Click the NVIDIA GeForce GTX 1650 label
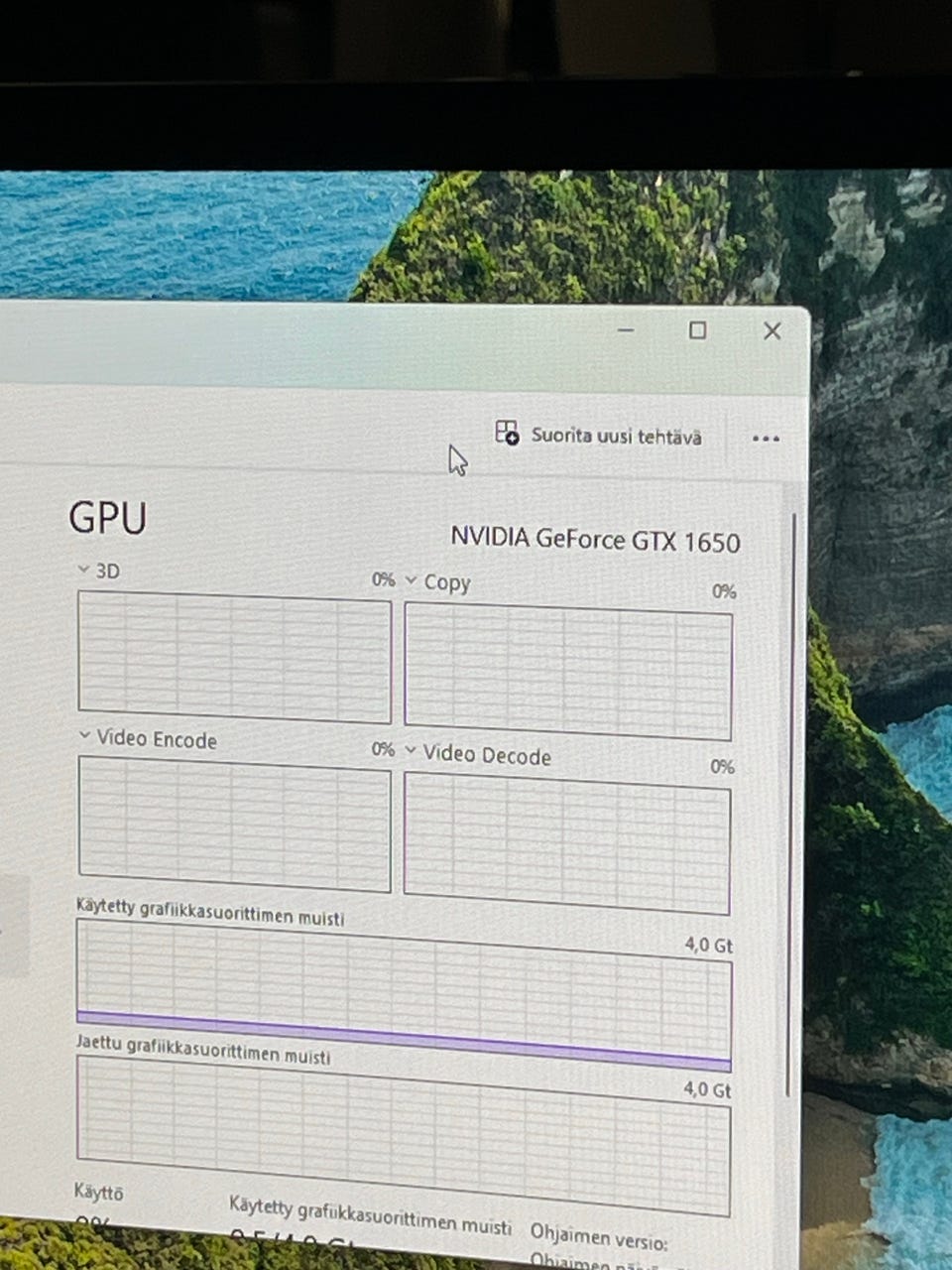Image resolution: width=952 pixels, height=1270 pixels. tap(595, 539)
